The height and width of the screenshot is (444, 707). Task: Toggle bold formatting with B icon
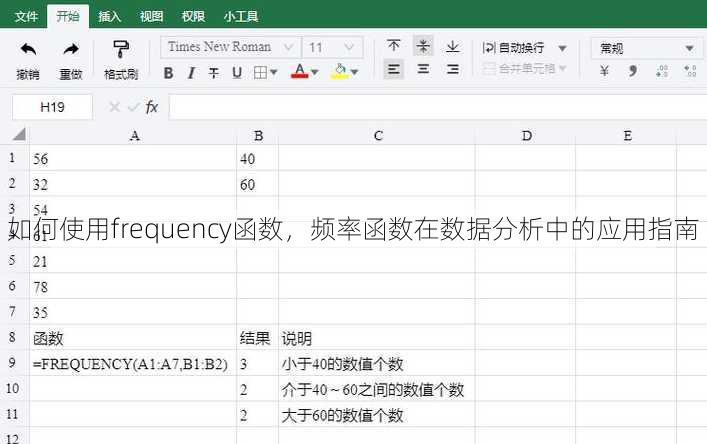(169, 73)
